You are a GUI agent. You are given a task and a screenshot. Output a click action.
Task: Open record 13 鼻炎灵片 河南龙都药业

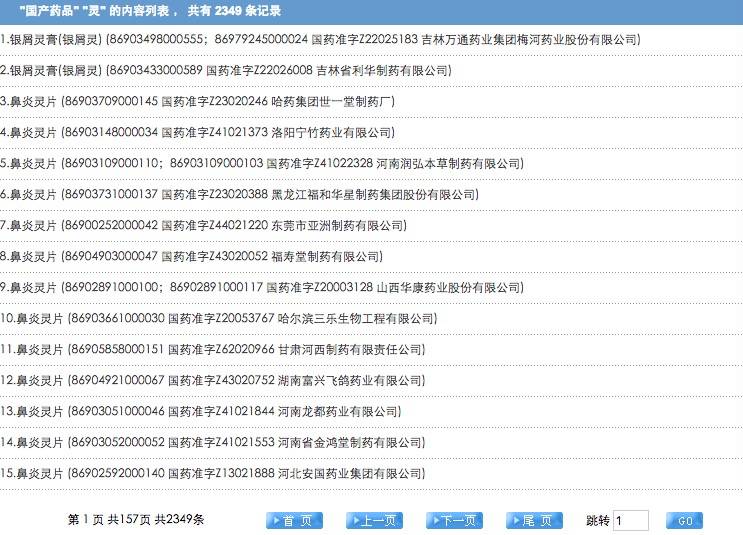(x=201, y=411)
